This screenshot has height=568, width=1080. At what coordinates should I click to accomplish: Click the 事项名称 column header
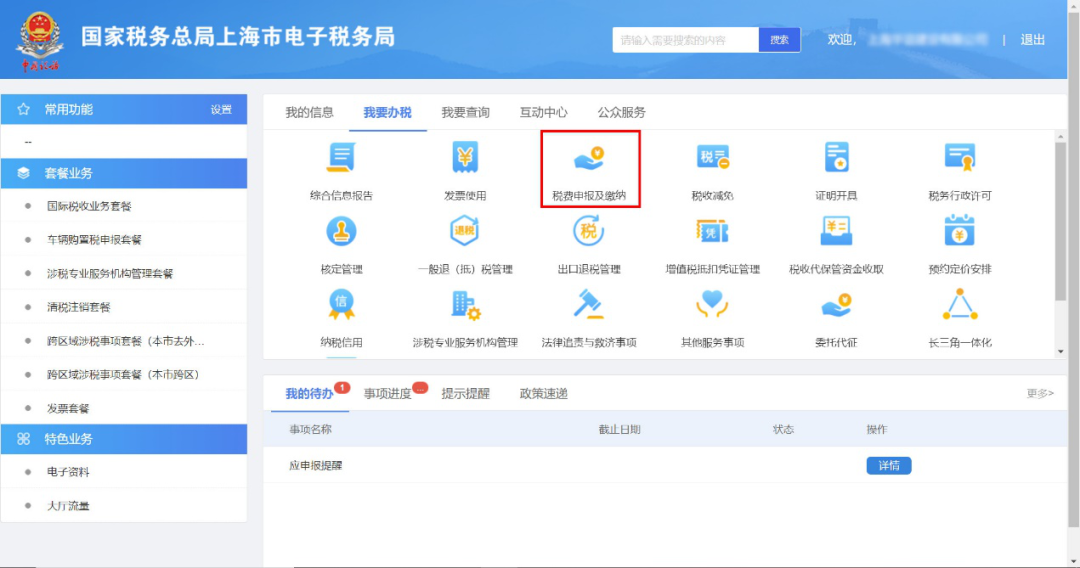click(x=310, y=430)
